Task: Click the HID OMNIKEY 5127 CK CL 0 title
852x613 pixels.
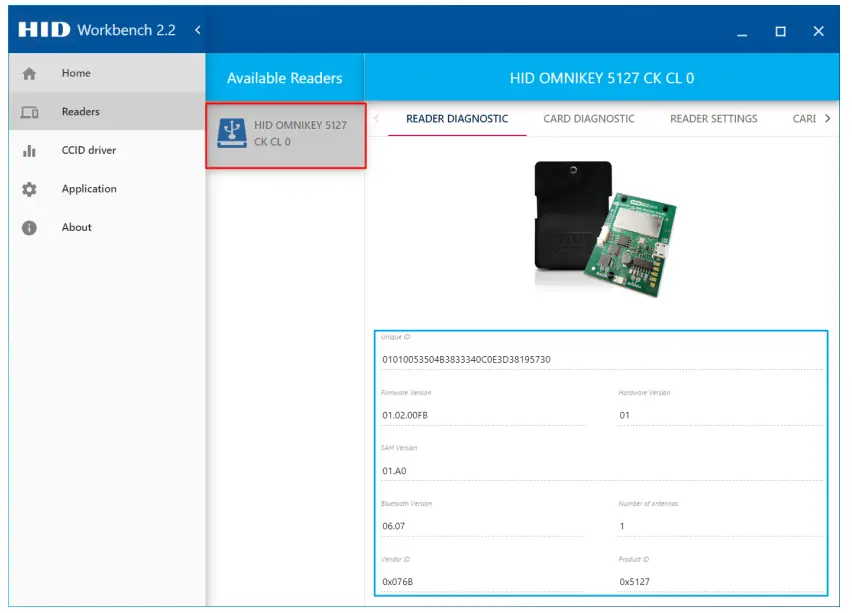Action: pos(602,78)
